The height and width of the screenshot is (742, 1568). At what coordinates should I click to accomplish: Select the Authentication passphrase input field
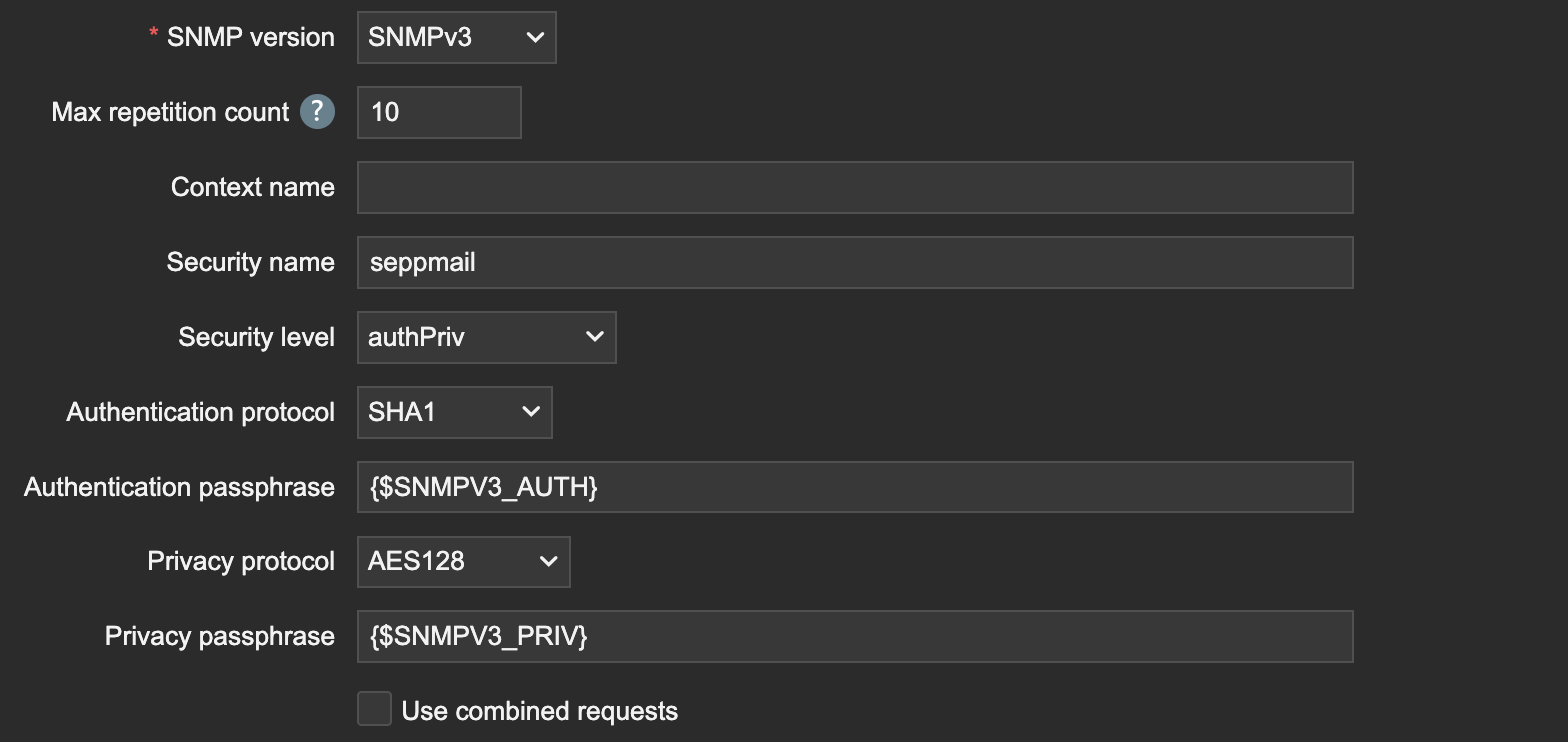coord(854,487)
